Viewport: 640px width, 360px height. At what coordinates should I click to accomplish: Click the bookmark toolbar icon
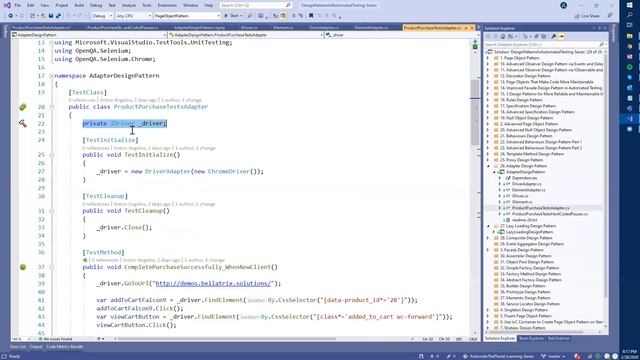coord(311,16)
